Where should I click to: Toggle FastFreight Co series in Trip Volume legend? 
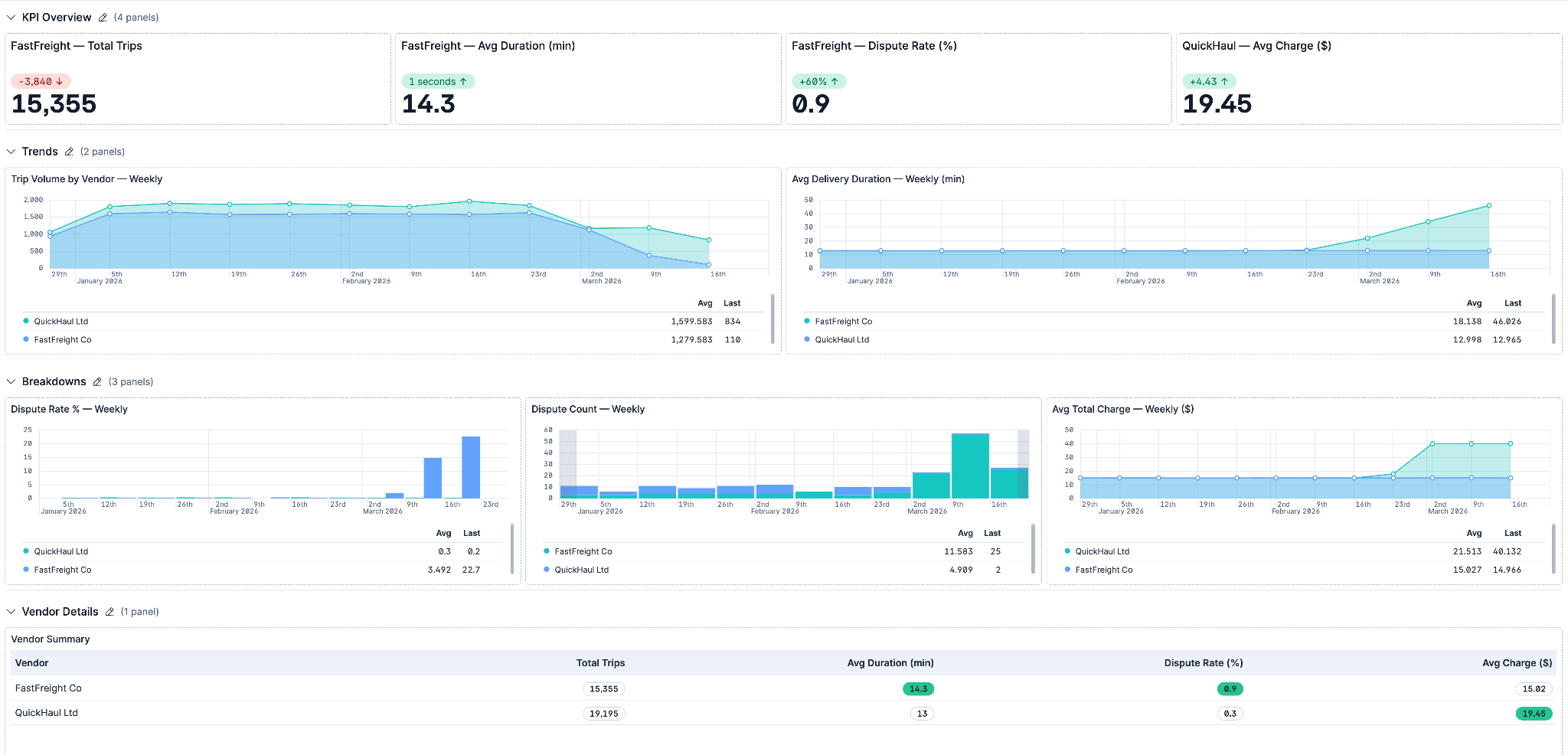(x=63, y=340)
